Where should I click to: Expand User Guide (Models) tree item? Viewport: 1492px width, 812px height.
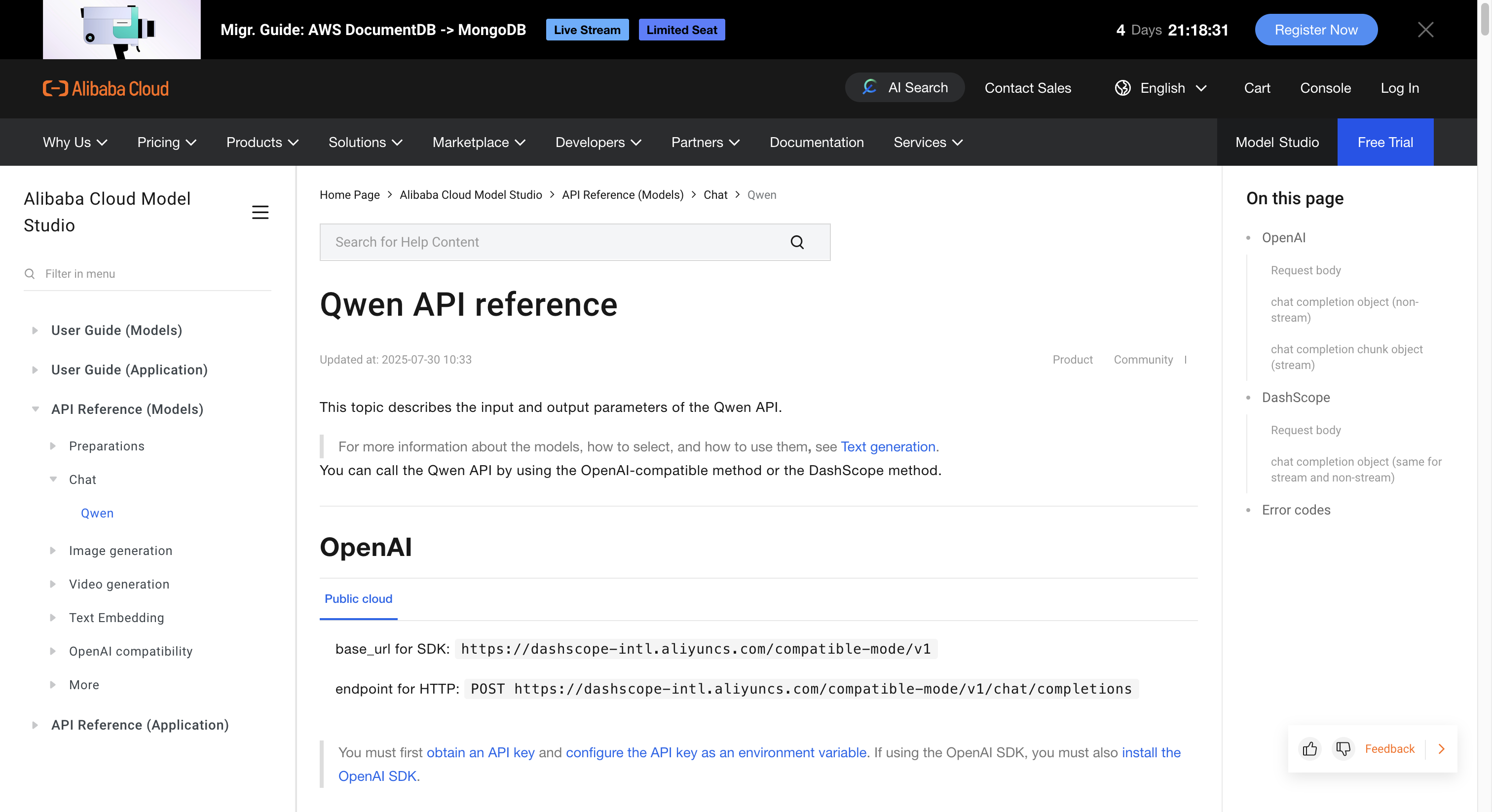[x=35, y=330]
